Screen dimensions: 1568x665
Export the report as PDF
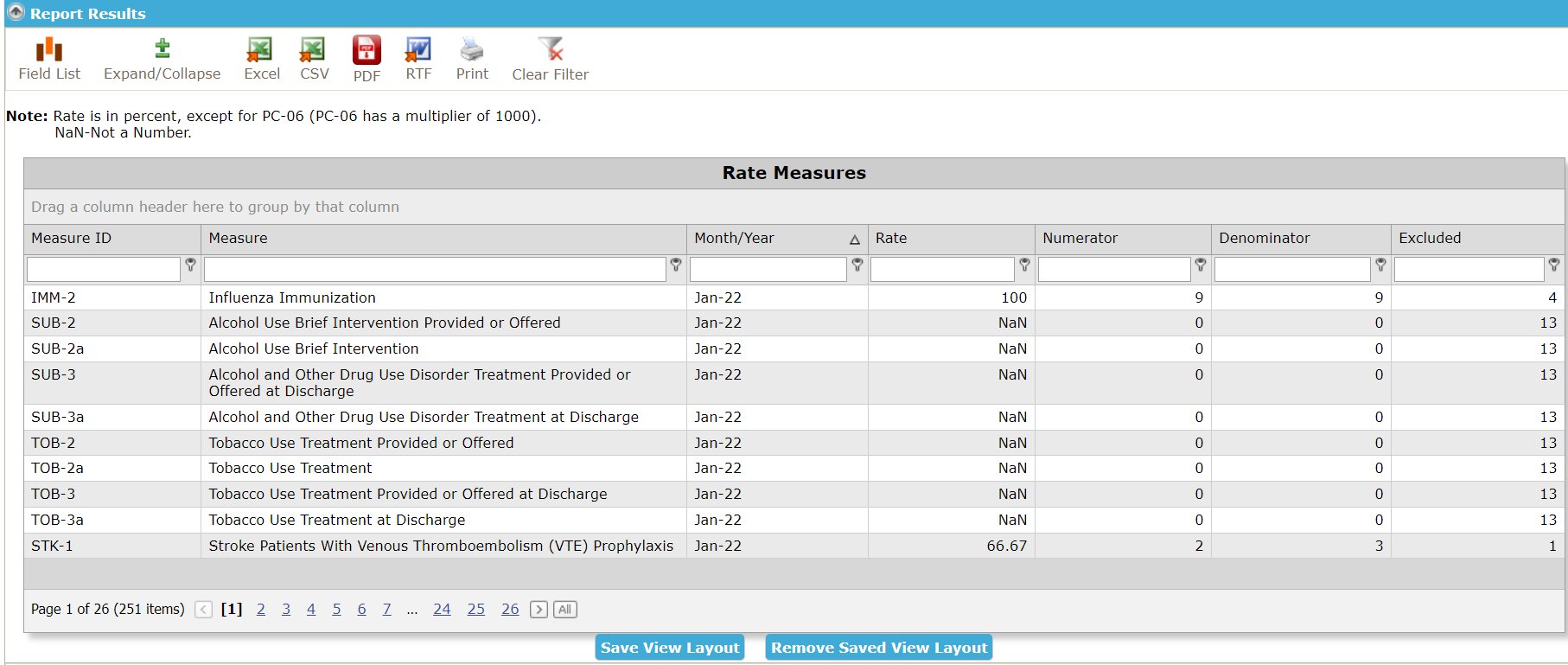pos(367,59)
